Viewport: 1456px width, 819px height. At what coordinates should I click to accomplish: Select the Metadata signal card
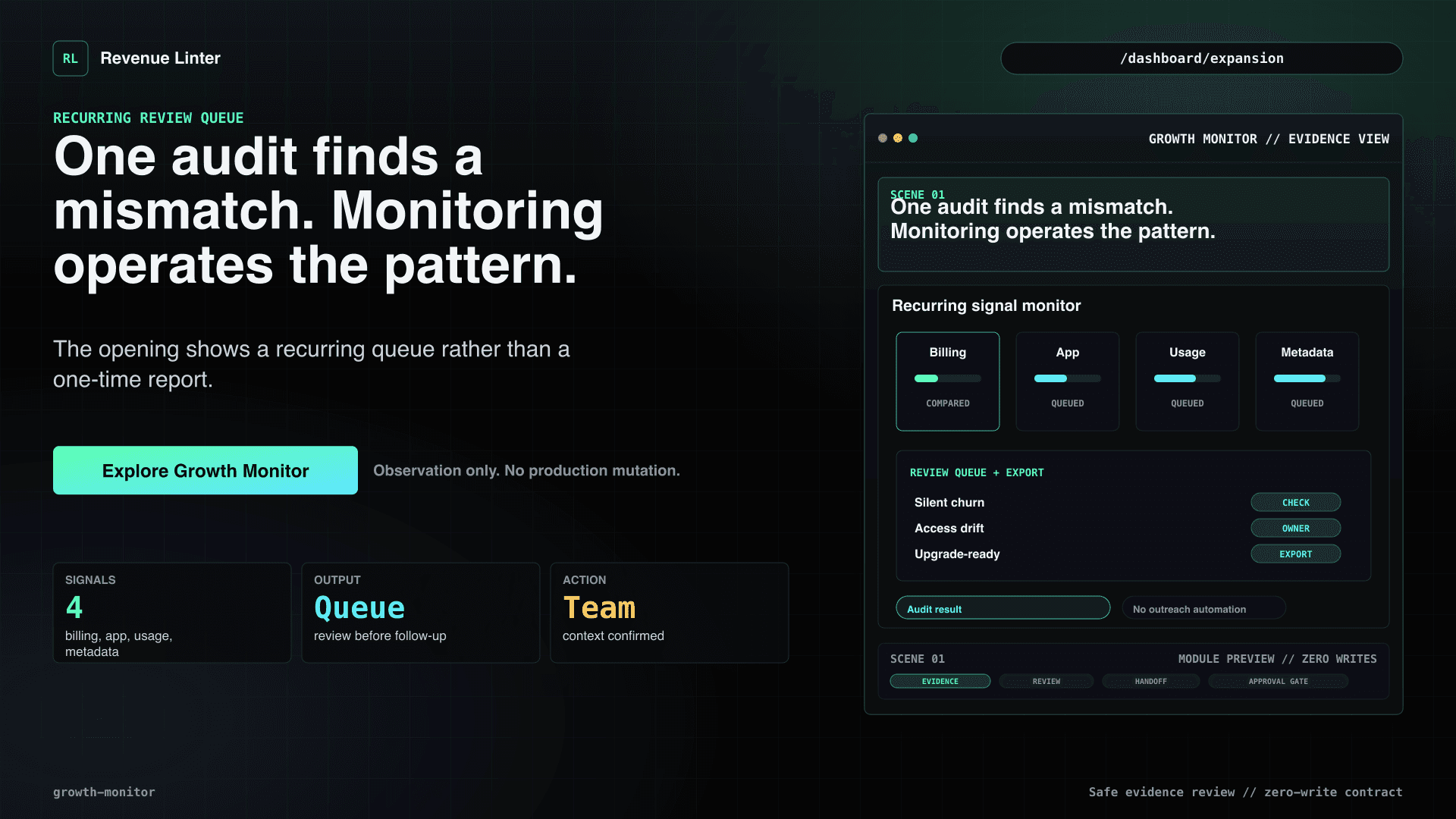point(1307,381)
